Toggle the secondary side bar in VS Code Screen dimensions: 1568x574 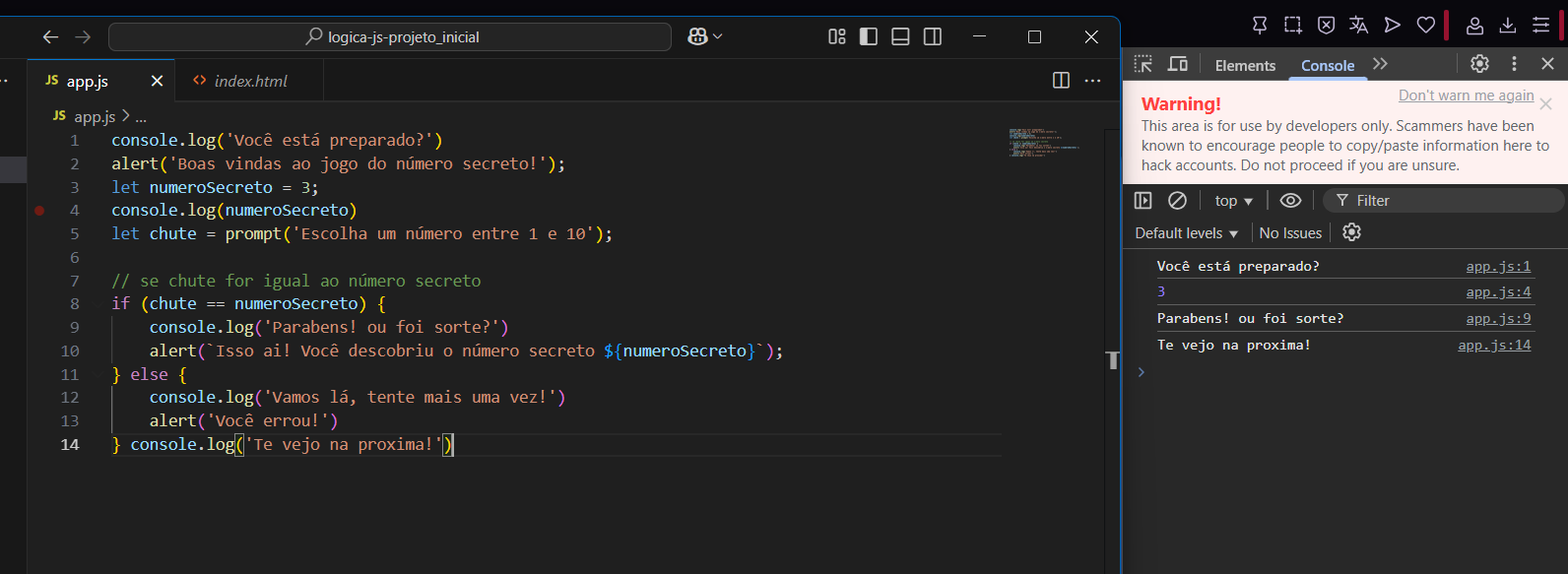933,36
